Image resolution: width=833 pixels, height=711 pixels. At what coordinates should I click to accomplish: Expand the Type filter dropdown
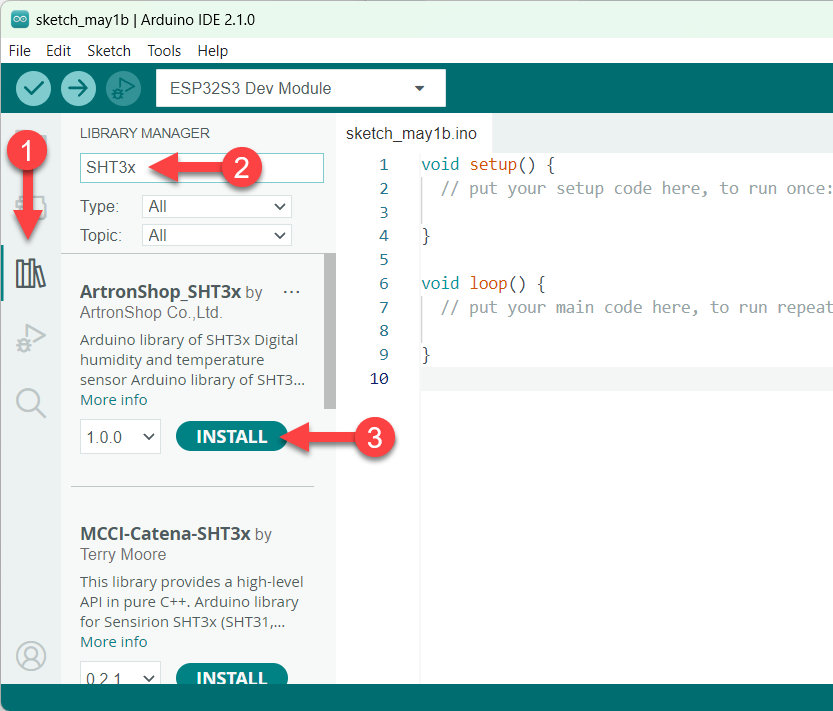[x=217, y=207]
